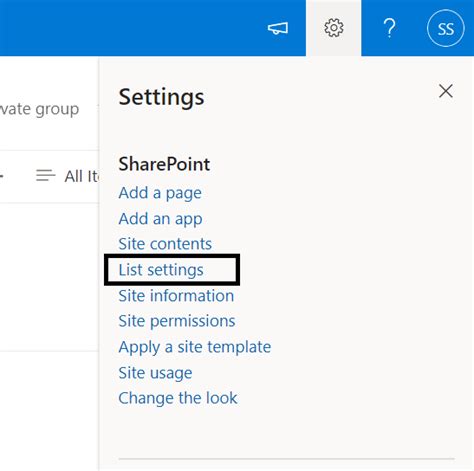Open the megaphone feedback icon
474x471 pixels.
(278, 28)
